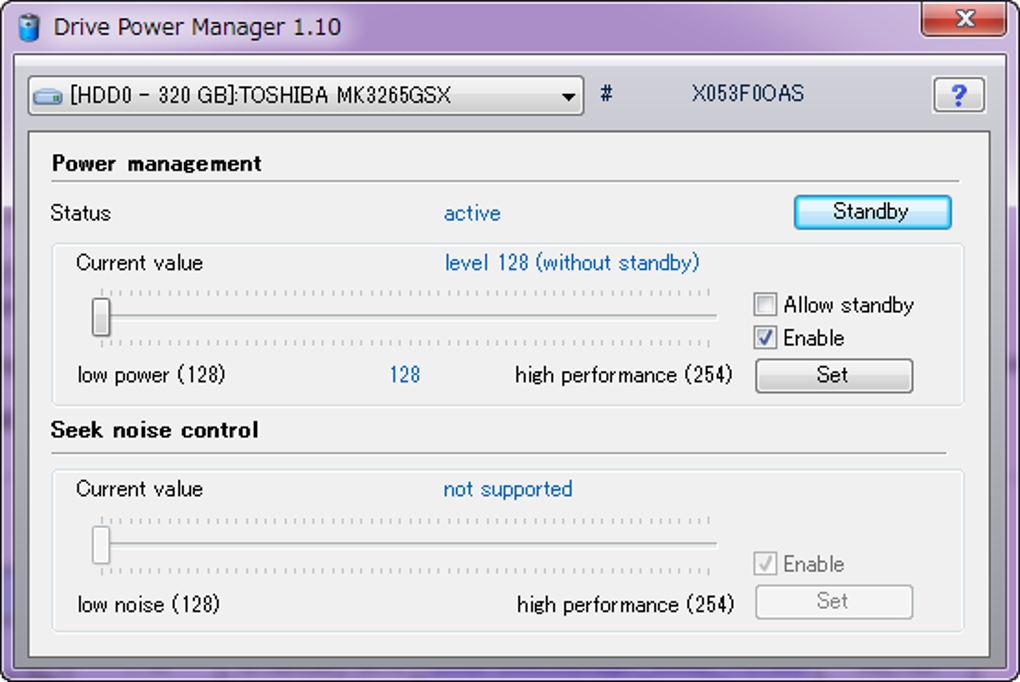Click Set button in Seek noise control
The image size is (1020, 682).
[x=833, y=601]
